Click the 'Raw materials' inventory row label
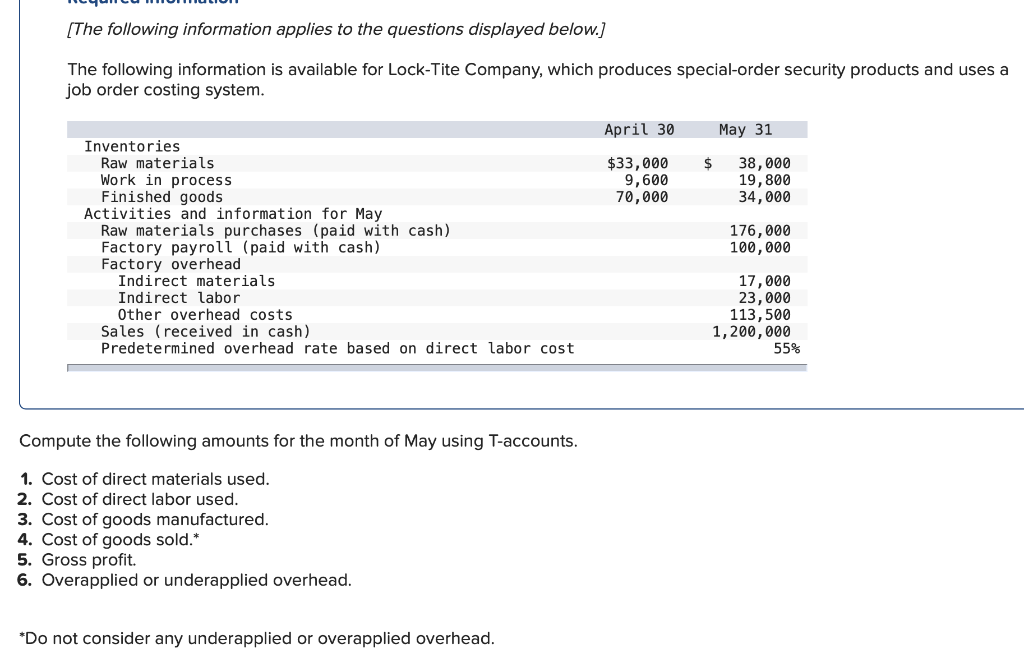 click(157, 163)
